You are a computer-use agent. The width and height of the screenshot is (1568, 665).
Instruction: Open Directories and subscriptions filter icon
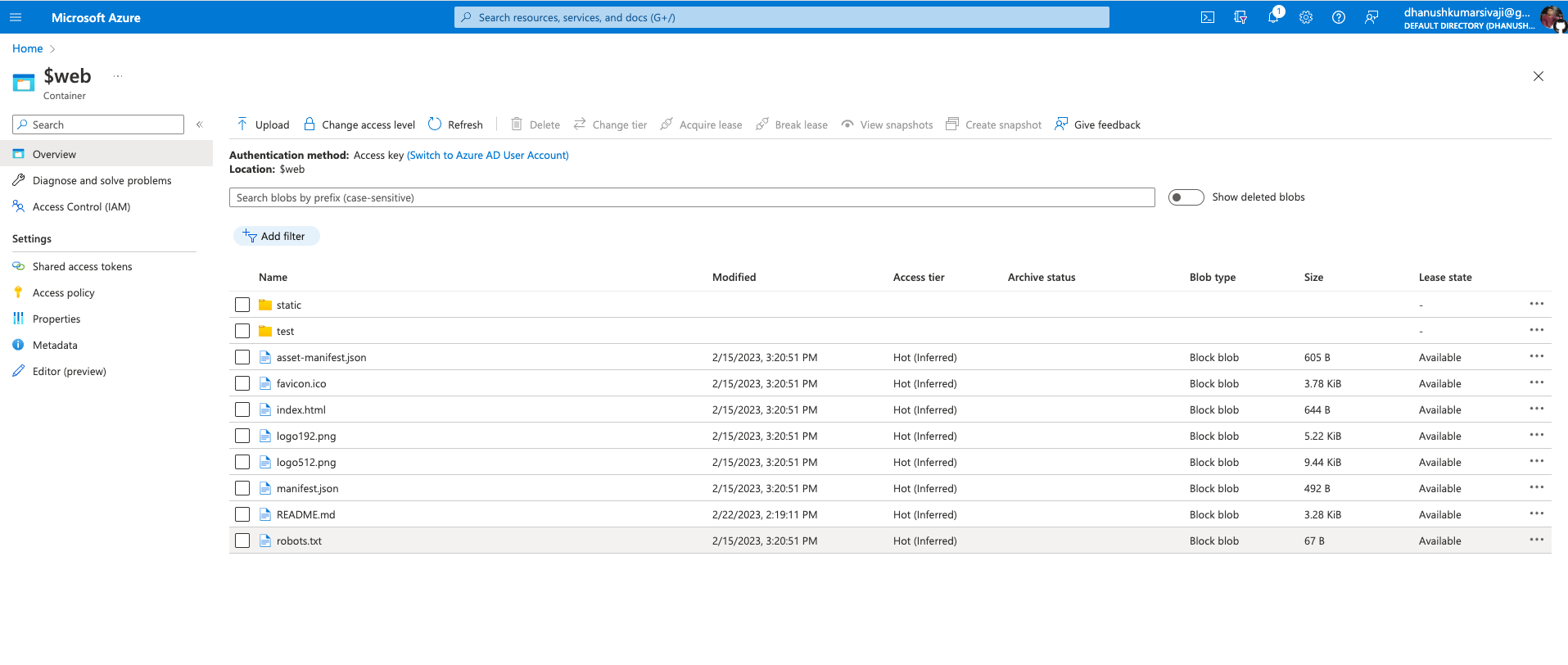tap(1240, 17)
